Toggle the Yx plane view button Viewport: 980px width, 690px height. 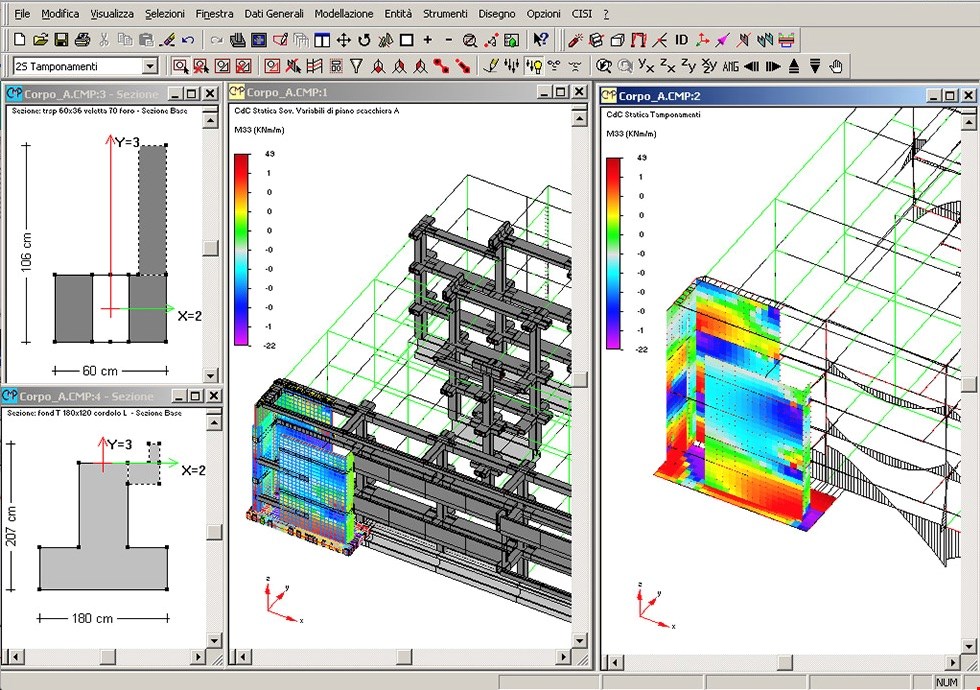[646, 66]
